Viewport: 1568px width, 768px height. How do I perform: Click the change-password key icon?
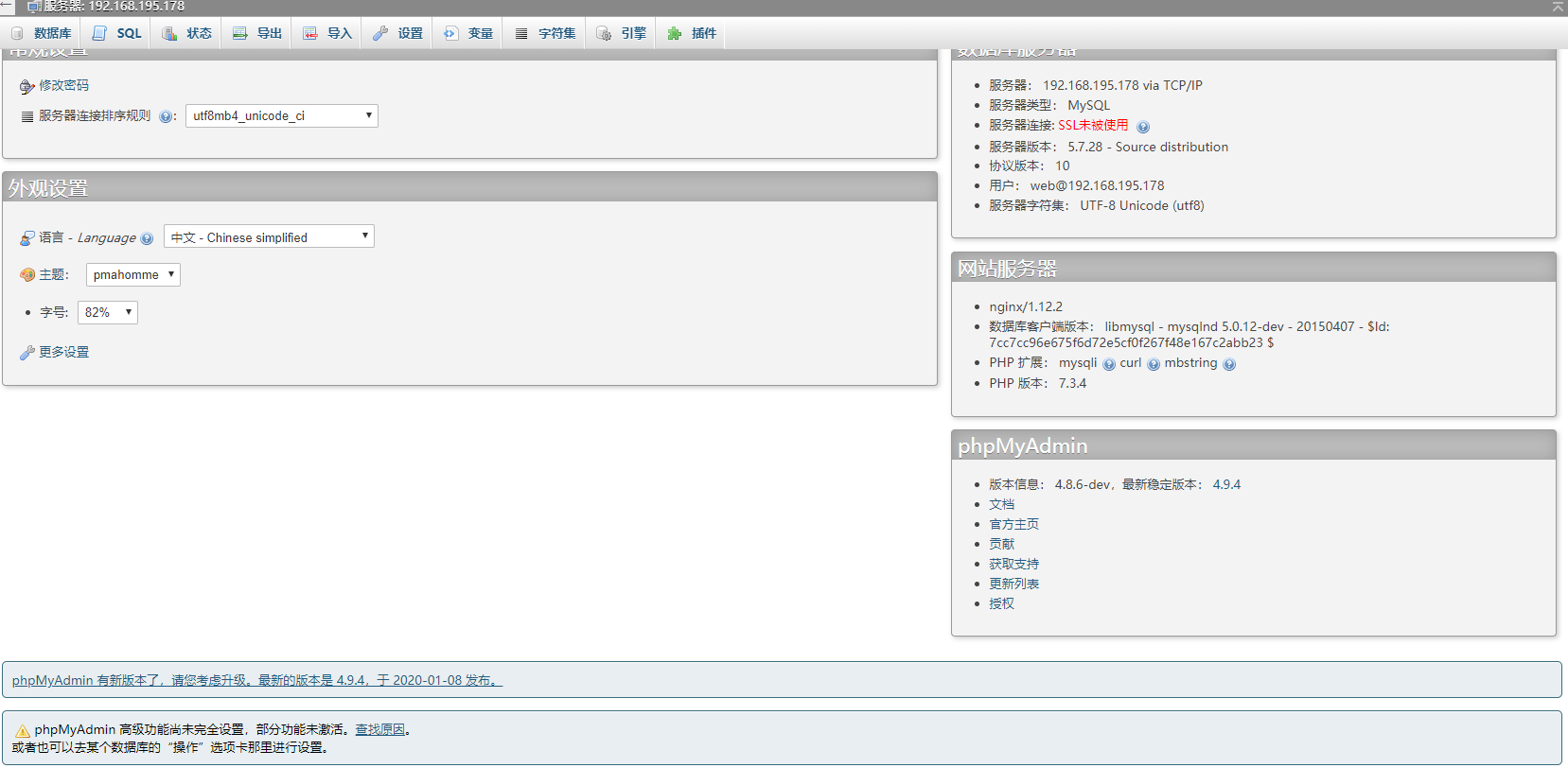tap(26, 87)
